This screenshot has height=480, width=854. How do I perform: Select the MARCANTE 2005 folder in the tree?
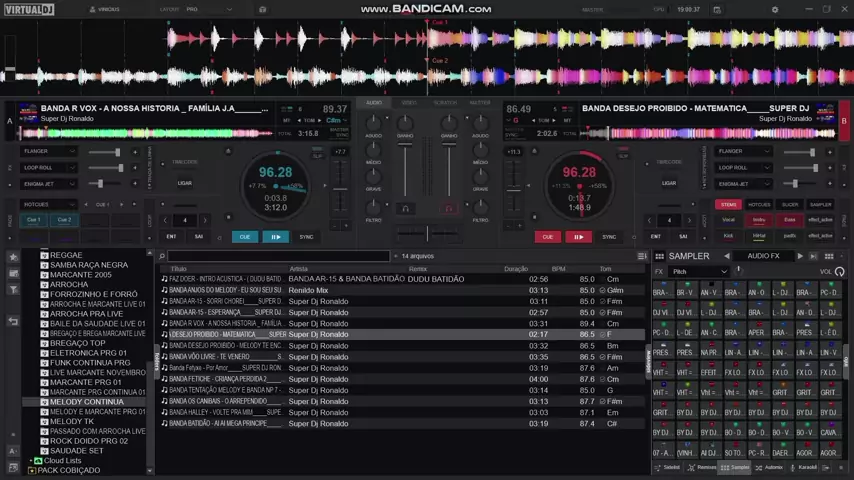81,275
